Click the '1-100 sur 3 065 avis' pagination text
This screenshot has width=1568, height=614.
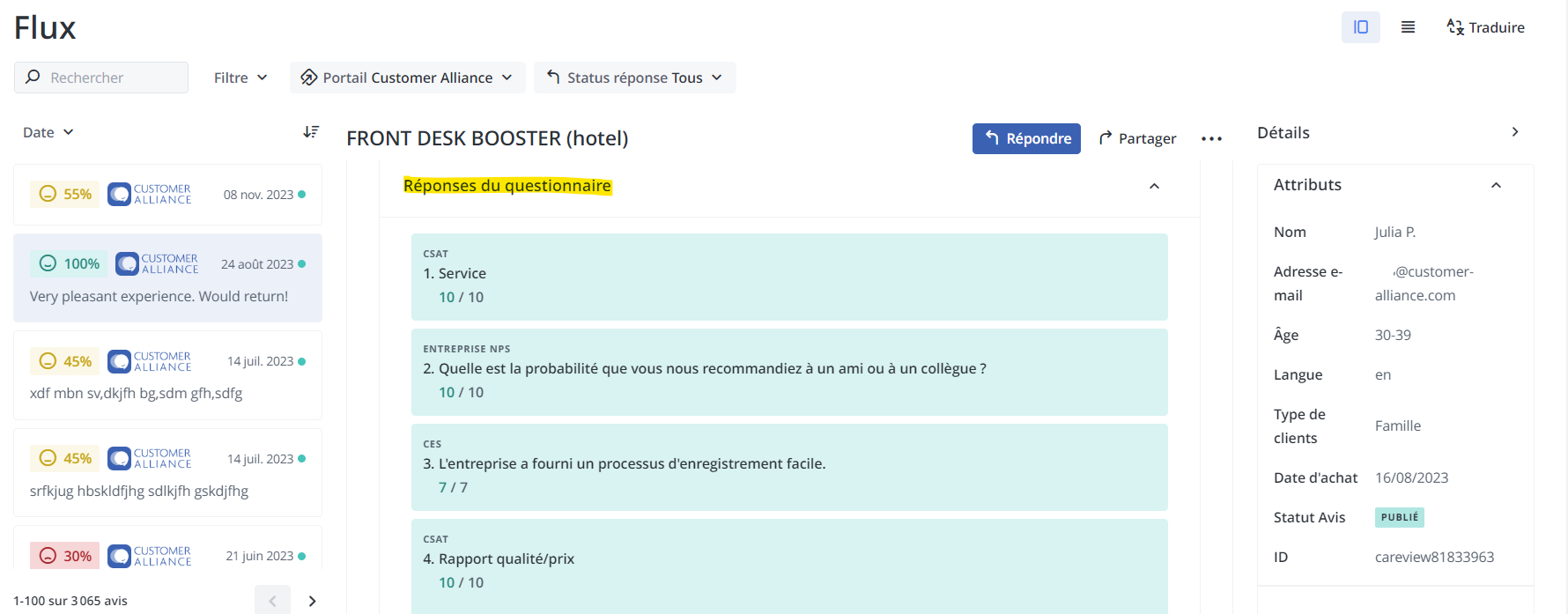[x=70, y=601]
